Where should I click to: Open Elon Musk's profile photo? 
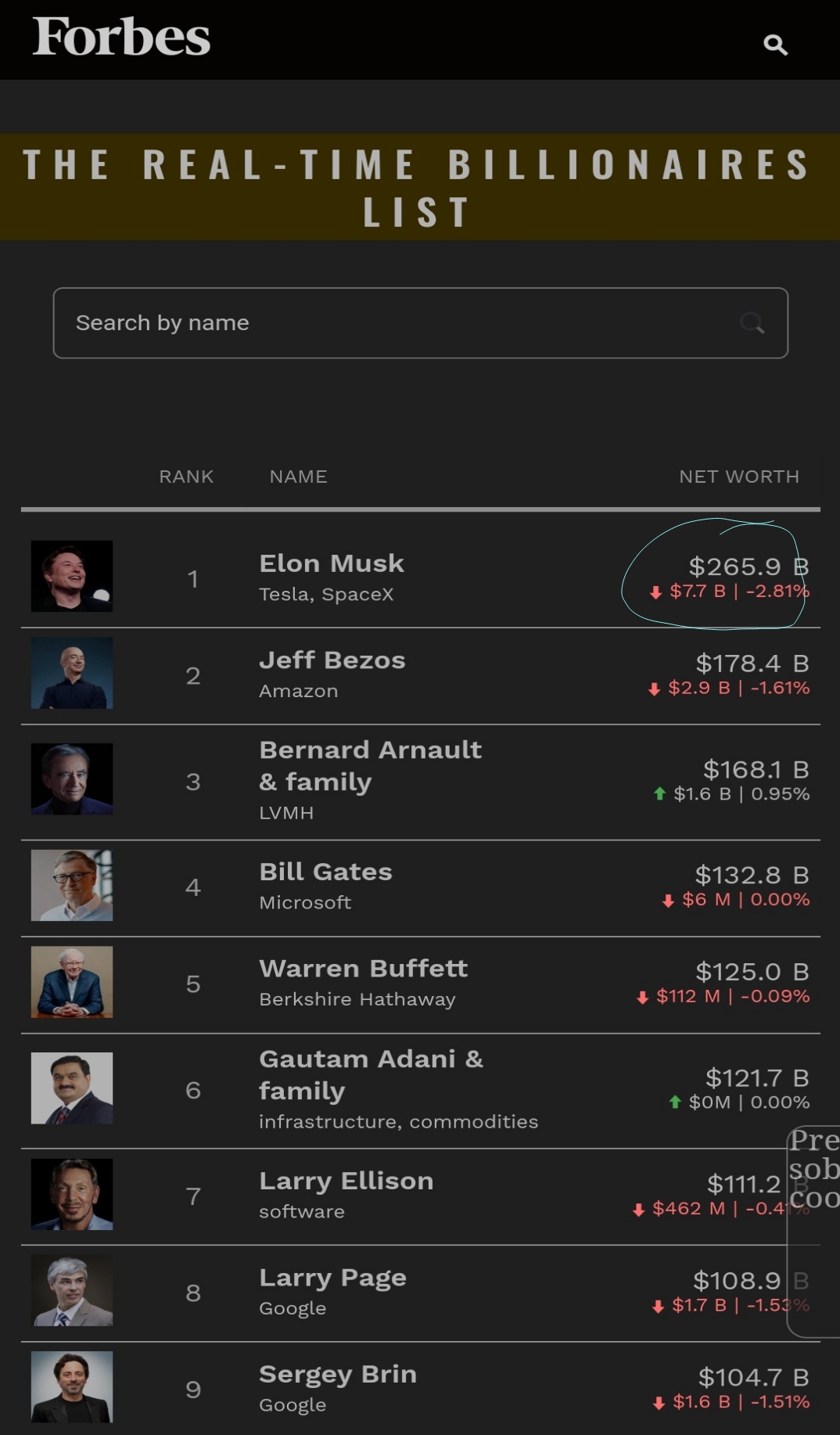click(x=72, y=576)
